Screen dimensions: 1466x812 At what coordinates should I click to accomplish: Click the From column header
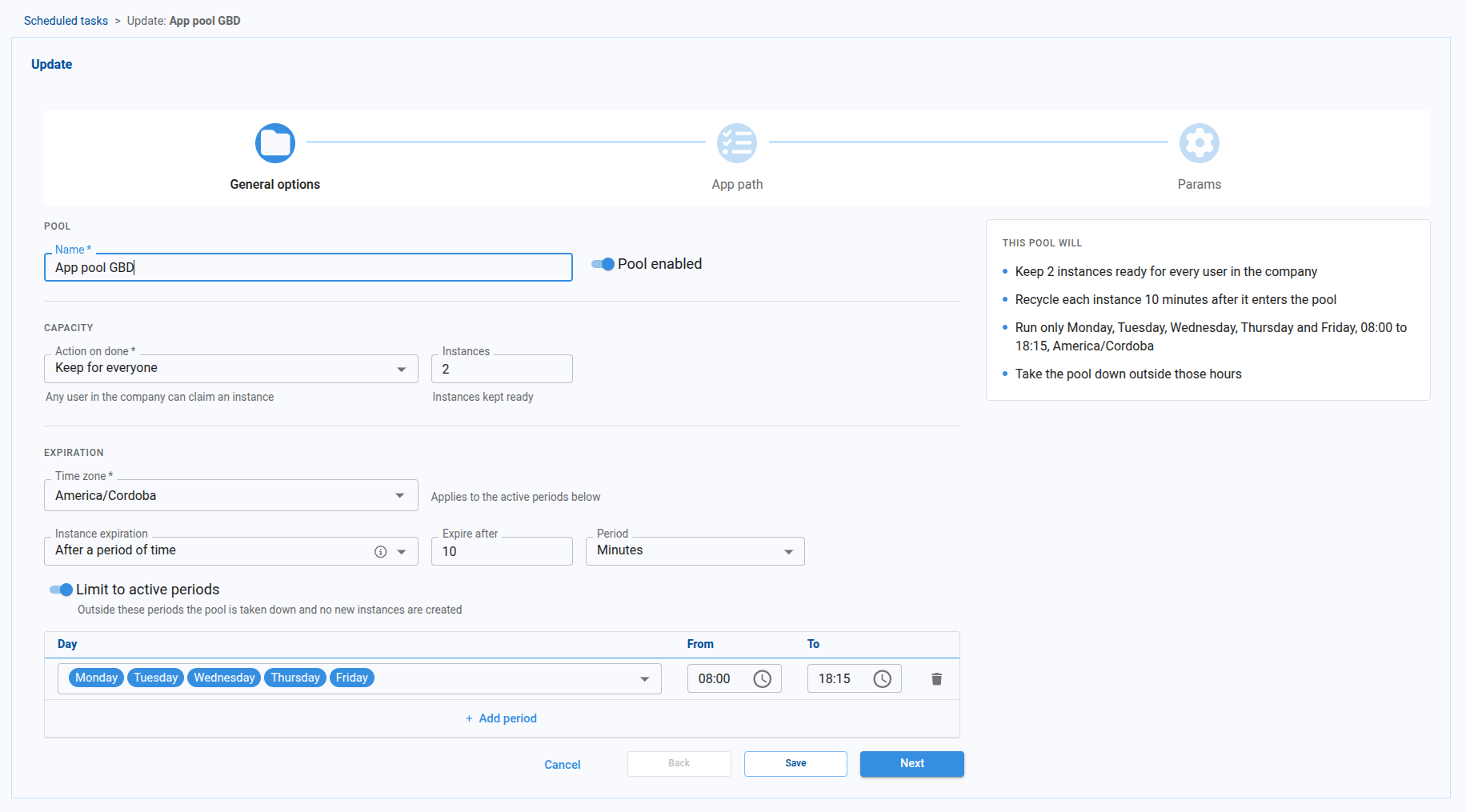[700, 644]
